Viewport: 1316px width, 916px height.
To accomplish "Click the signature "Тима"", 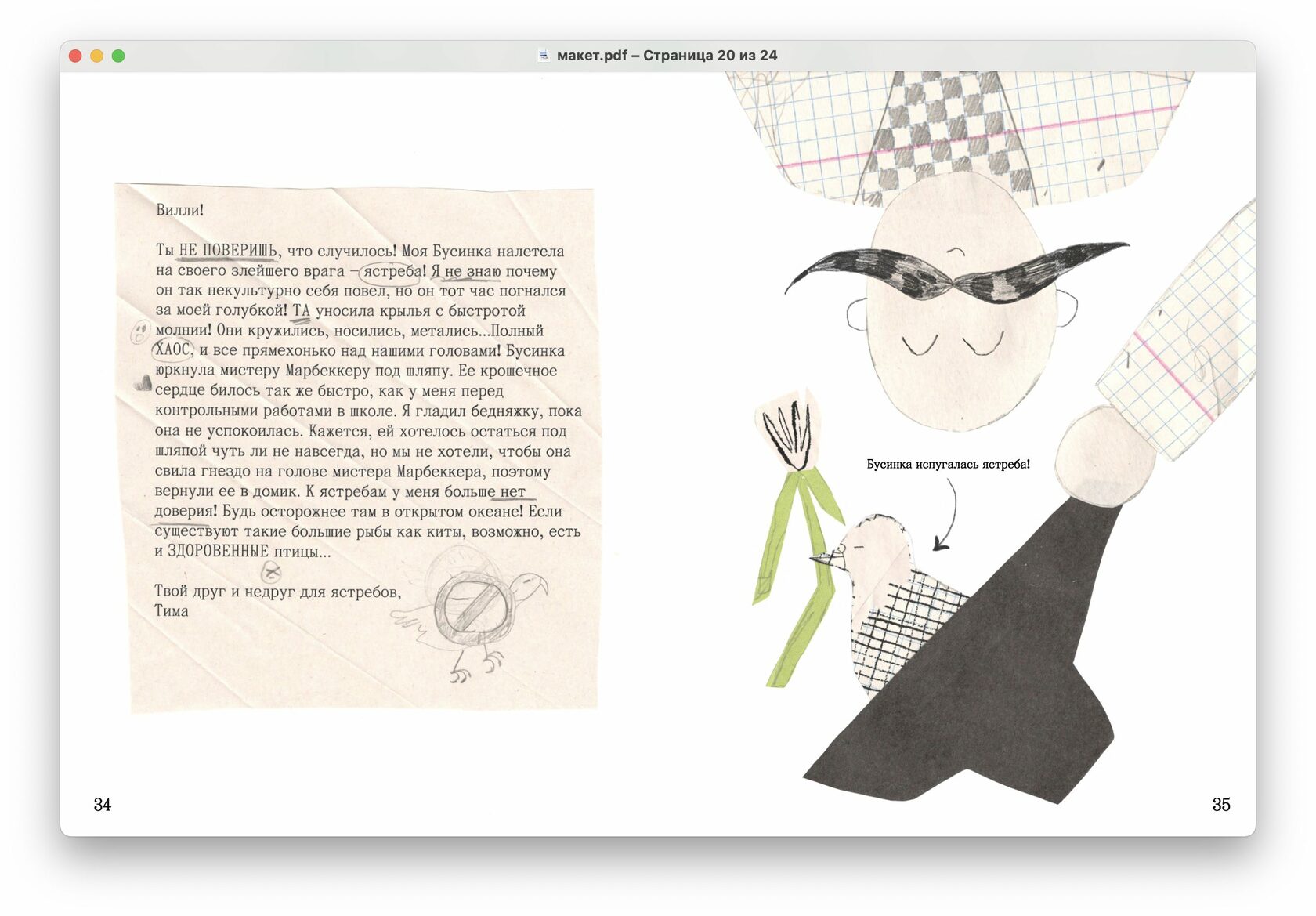I will point(172,611).
